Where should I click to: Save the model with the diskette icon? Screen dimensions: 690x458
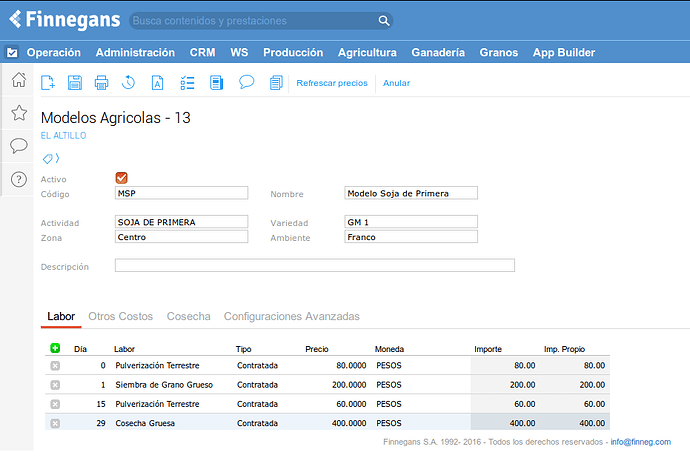[74, 83]
